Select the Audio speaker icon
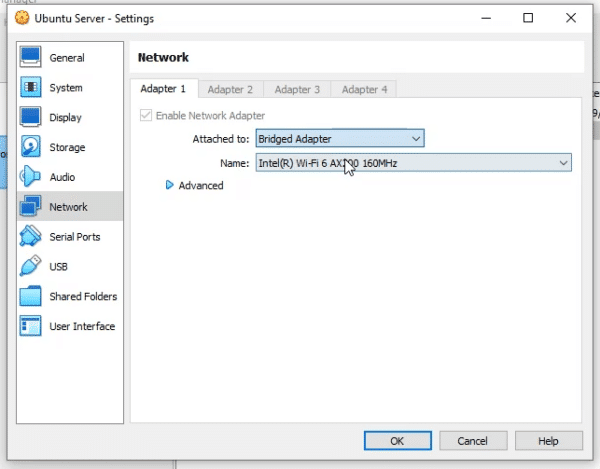The width and height of the screenshot is (600, 469). coord(31,177)
